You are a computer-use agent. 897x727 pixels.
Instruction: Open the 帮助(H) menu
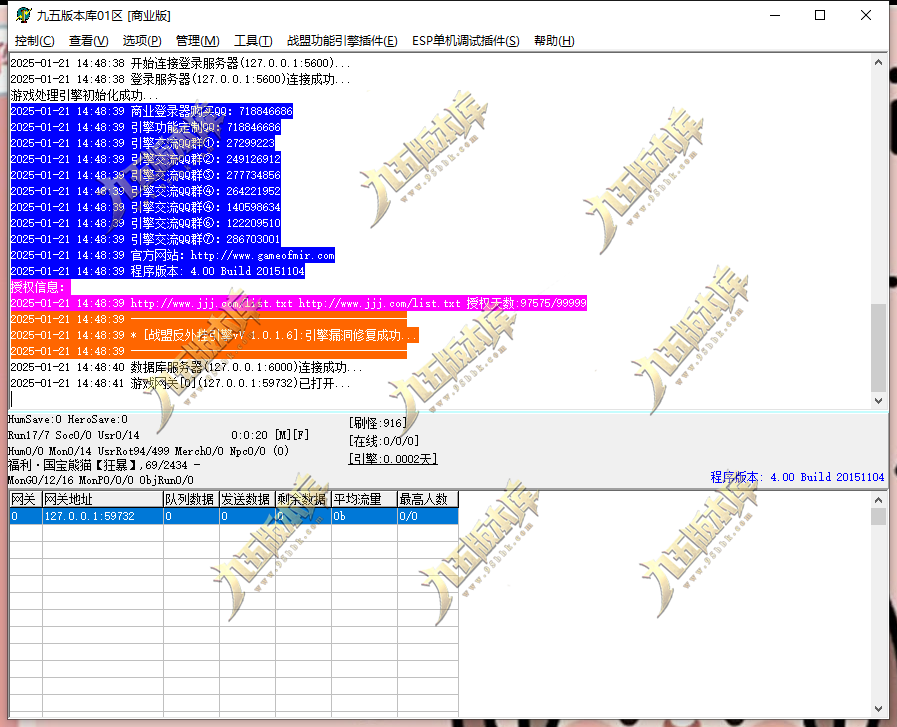554,41
